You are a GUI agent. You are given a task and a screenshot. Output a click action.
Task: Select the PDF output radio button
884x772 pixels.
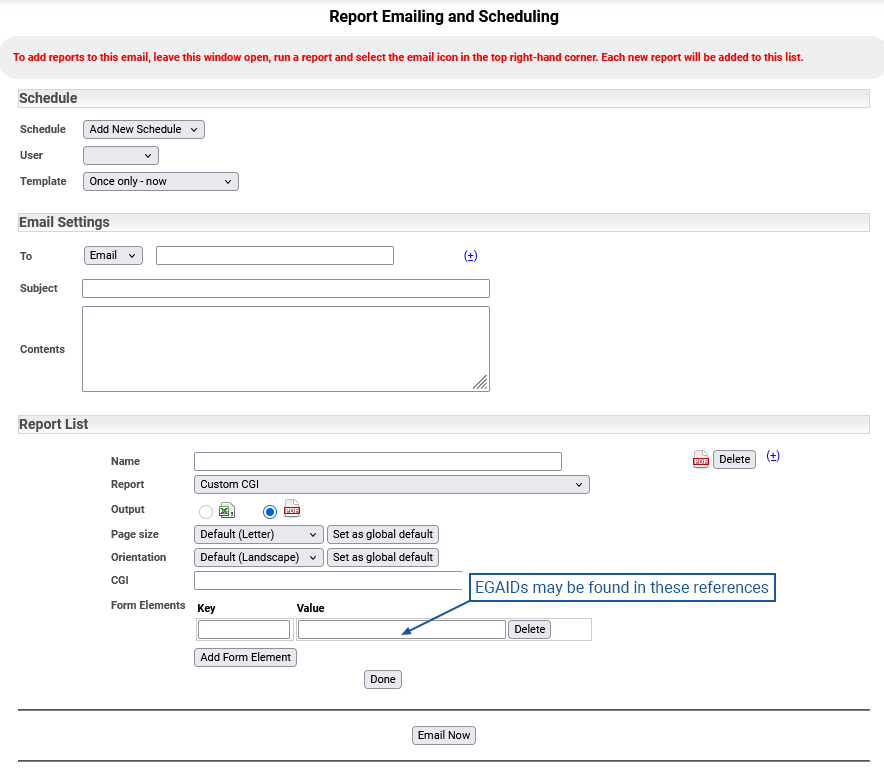pyautogui.click(x=270, y=512)
